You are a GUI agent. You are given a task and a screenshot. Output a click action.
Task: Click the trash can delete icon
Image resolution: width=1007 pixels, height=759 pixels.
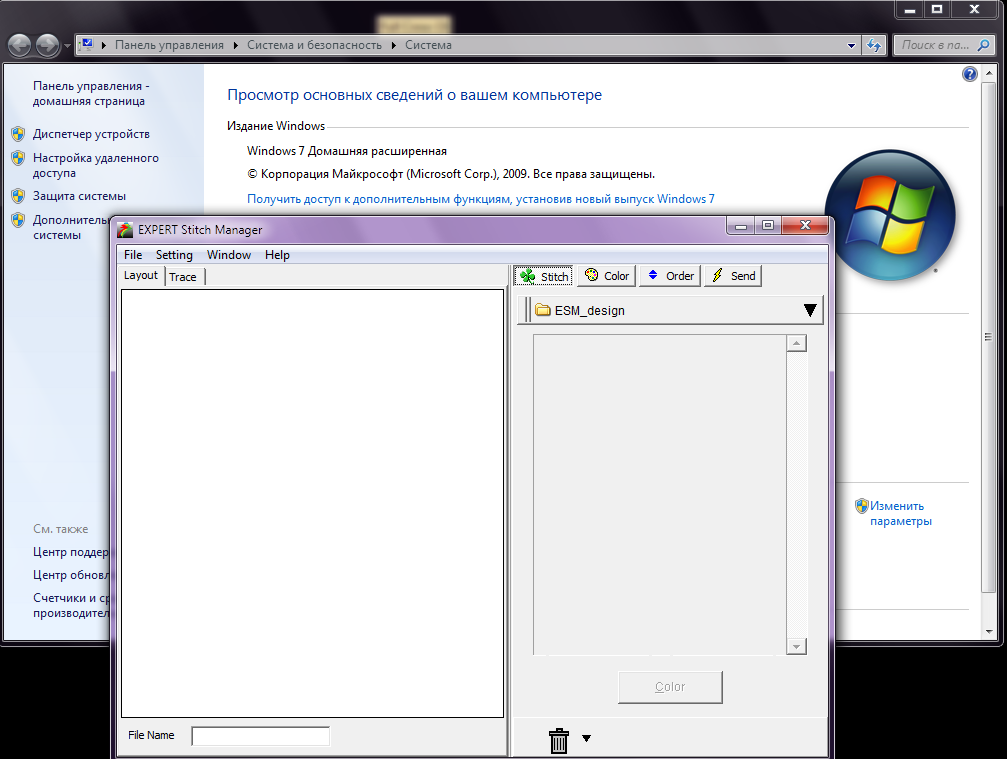pyautogui.click(x=559, y=740)
